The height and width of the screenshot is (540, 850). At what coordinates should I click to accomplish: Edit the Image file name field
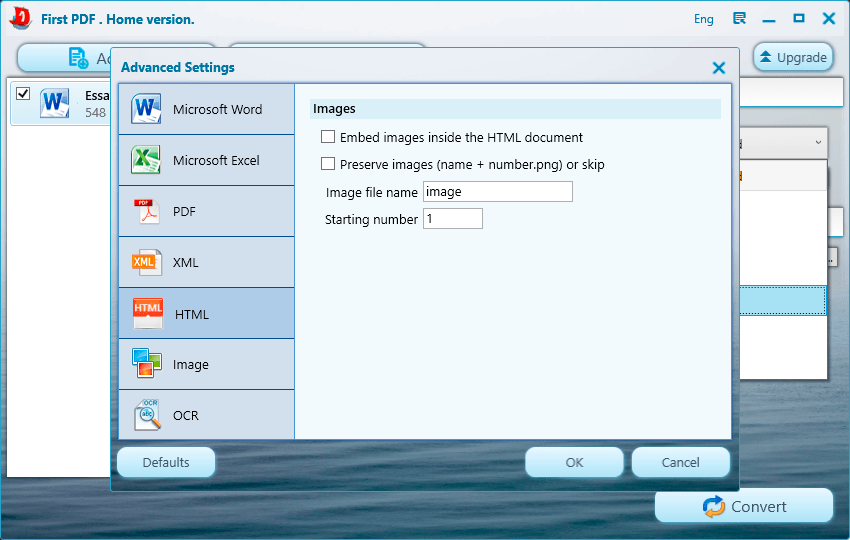[498, 192]
